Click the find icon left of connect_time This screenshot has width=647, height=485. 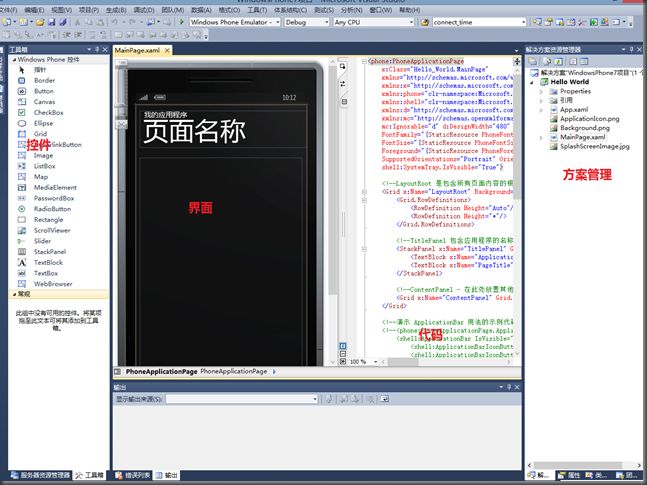[425, 22]
